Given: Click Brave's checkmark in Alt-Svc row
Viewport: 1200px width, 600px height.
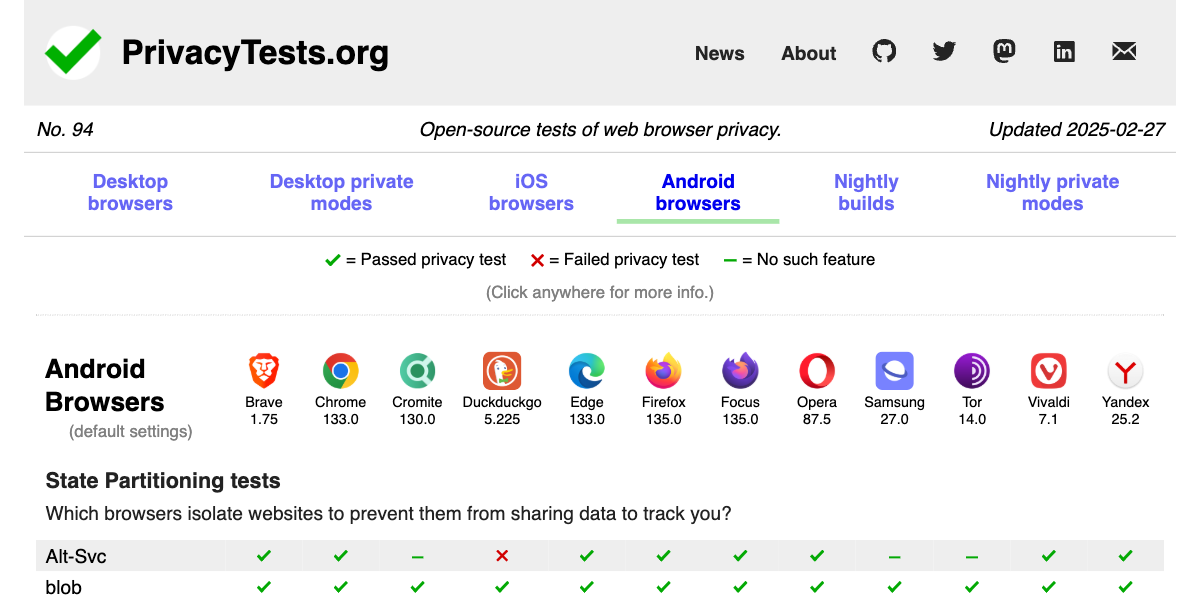Looking at the screenshot, I should [264, 555].
